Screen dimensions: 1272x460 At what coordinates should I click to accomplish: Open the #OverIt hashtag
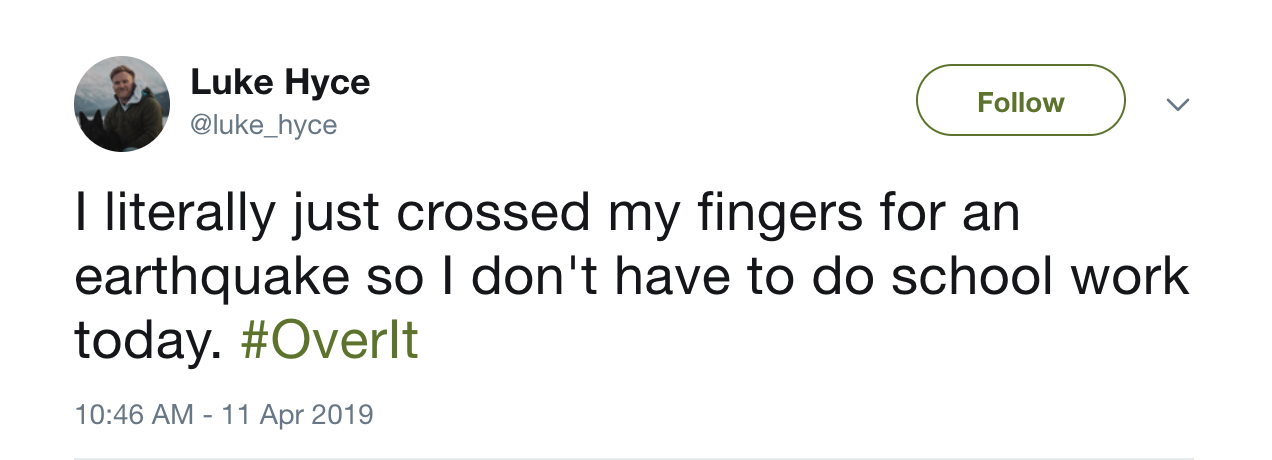[x=329, y=341]
